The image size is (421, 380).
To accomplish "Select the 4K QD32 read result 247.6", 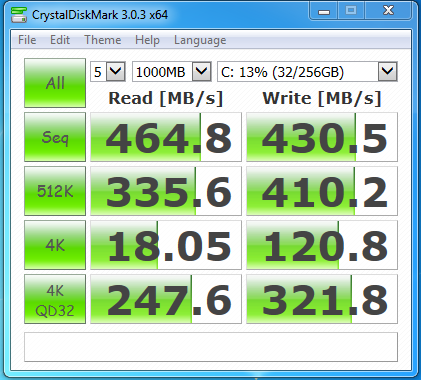I will coord(166,299).
